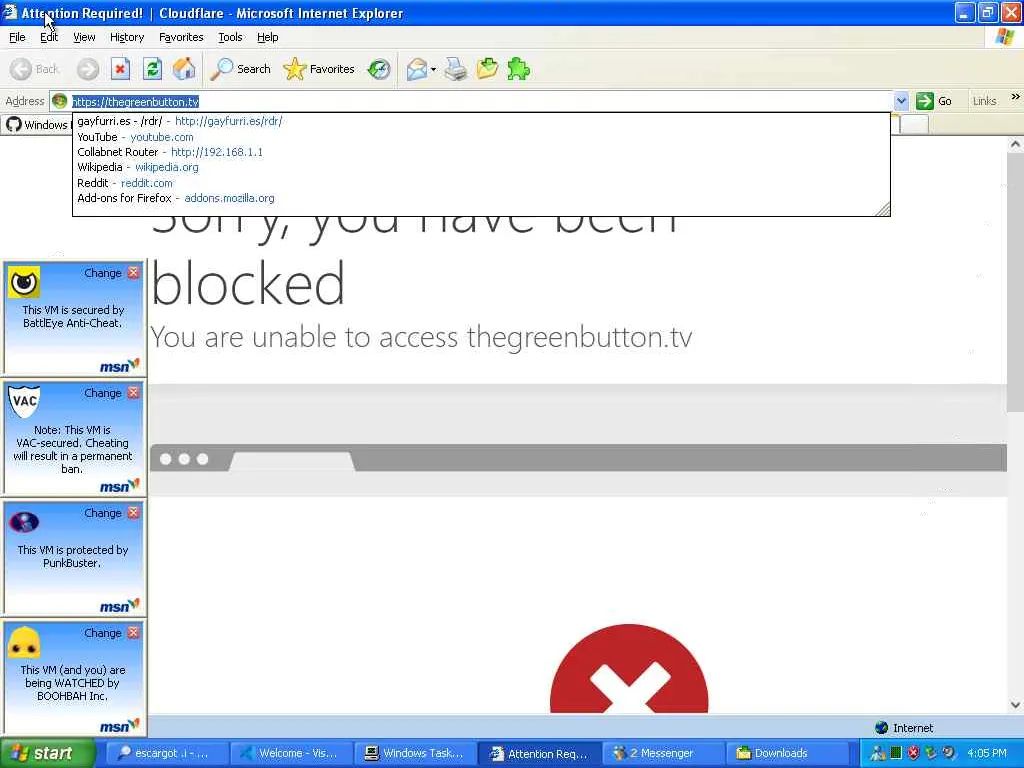Refresh the page using toolbar icon
The image size is (1024, 768).
coord(153,69)
